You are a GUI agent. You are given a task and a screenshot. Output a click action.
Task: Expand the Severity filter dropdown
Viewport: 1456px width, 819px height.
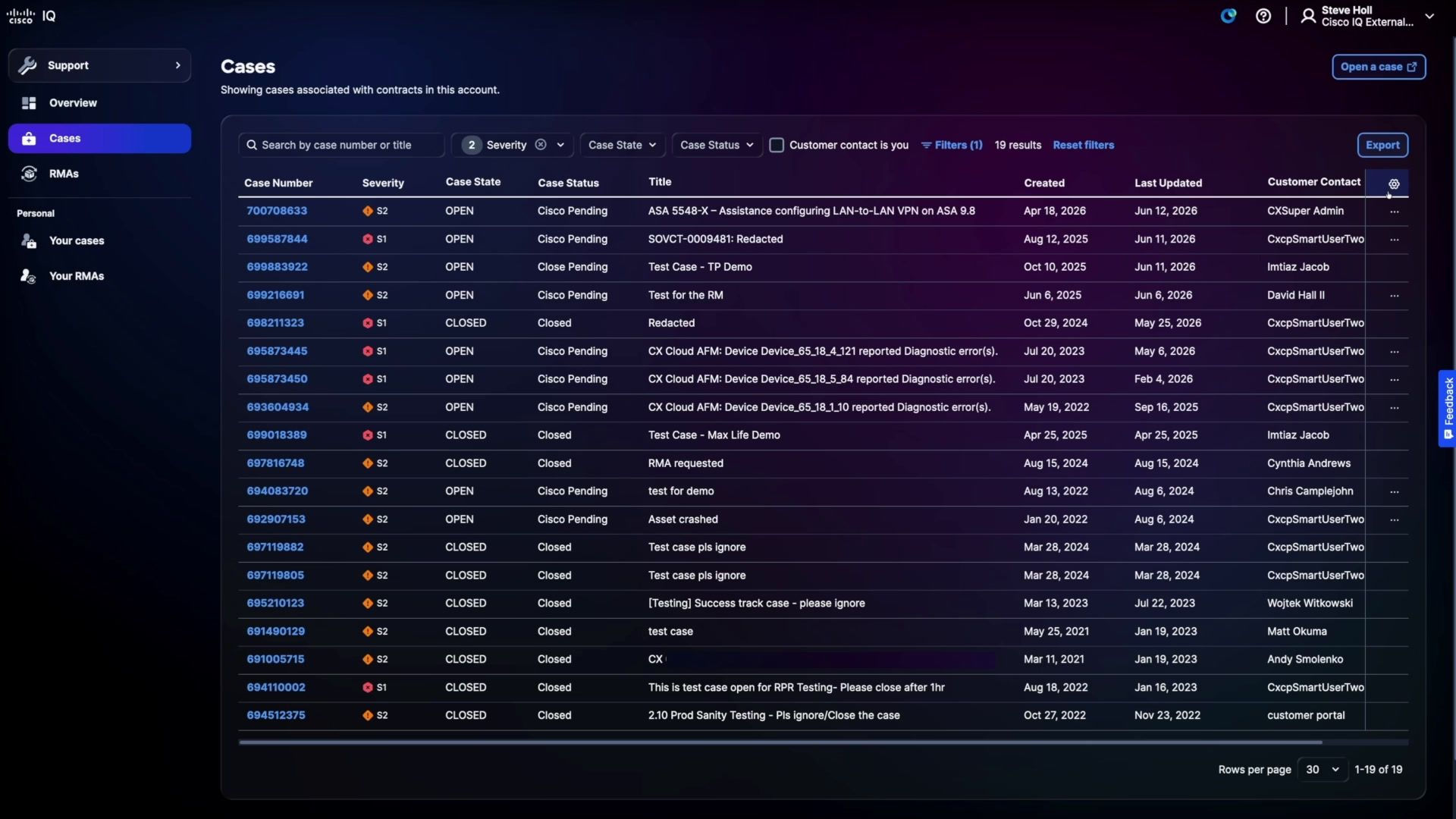(x=560, y=145)
